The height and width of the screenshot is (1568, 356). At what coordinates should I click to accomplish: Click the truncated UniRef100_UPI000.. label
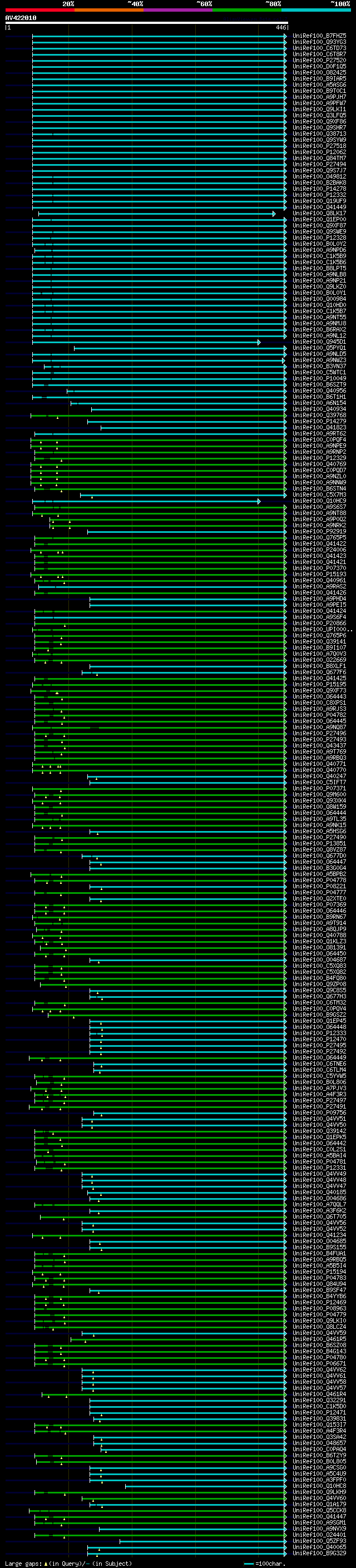tap(322, 630)
